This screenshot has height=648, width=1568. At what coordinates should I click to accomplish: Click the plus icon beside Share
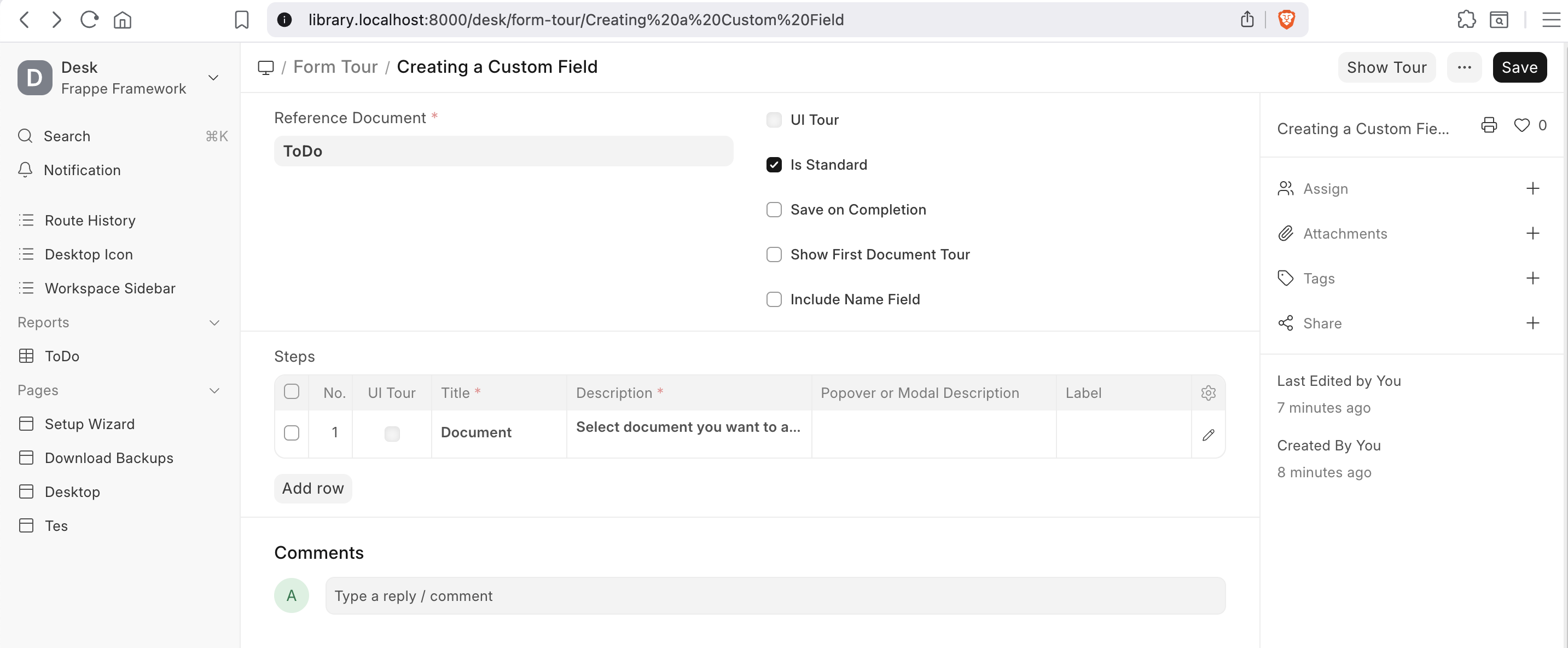(1532, 323)
